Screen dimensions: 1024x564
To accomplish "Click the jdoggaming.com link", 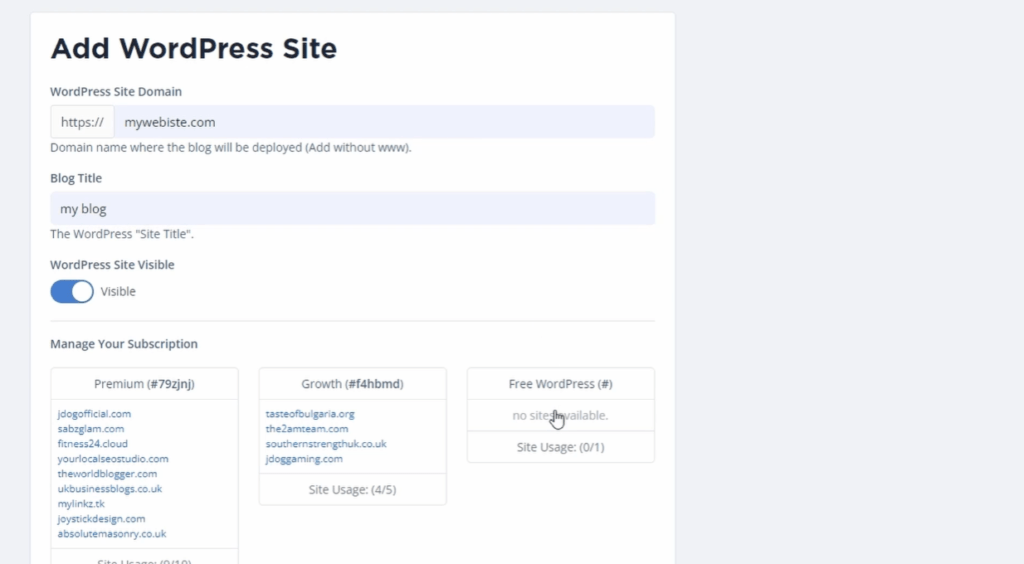I will tap(304, 459).
